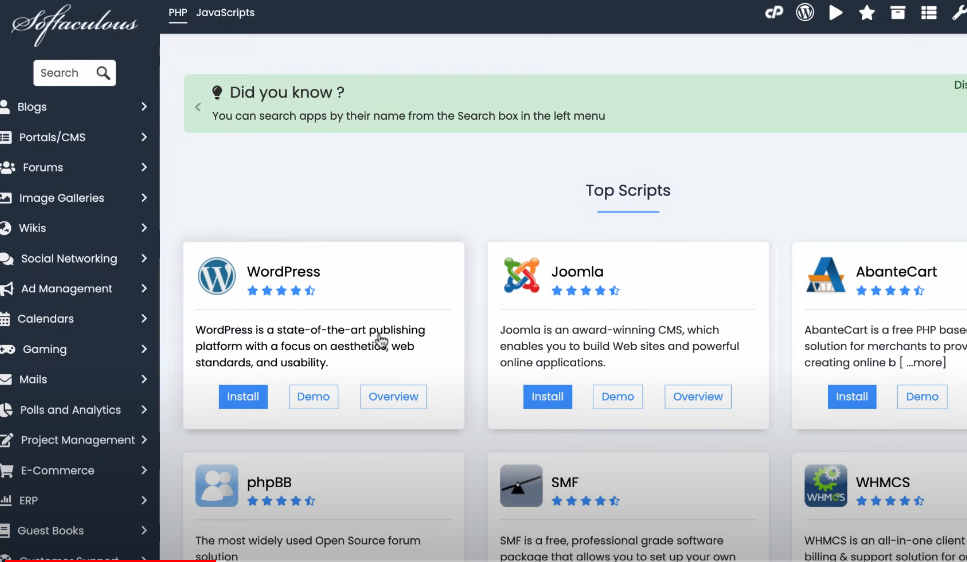Click the 'Top Scripts' heading
This screenshot has width=967, height=562.
pyautogui.click(x=628, y=191)
